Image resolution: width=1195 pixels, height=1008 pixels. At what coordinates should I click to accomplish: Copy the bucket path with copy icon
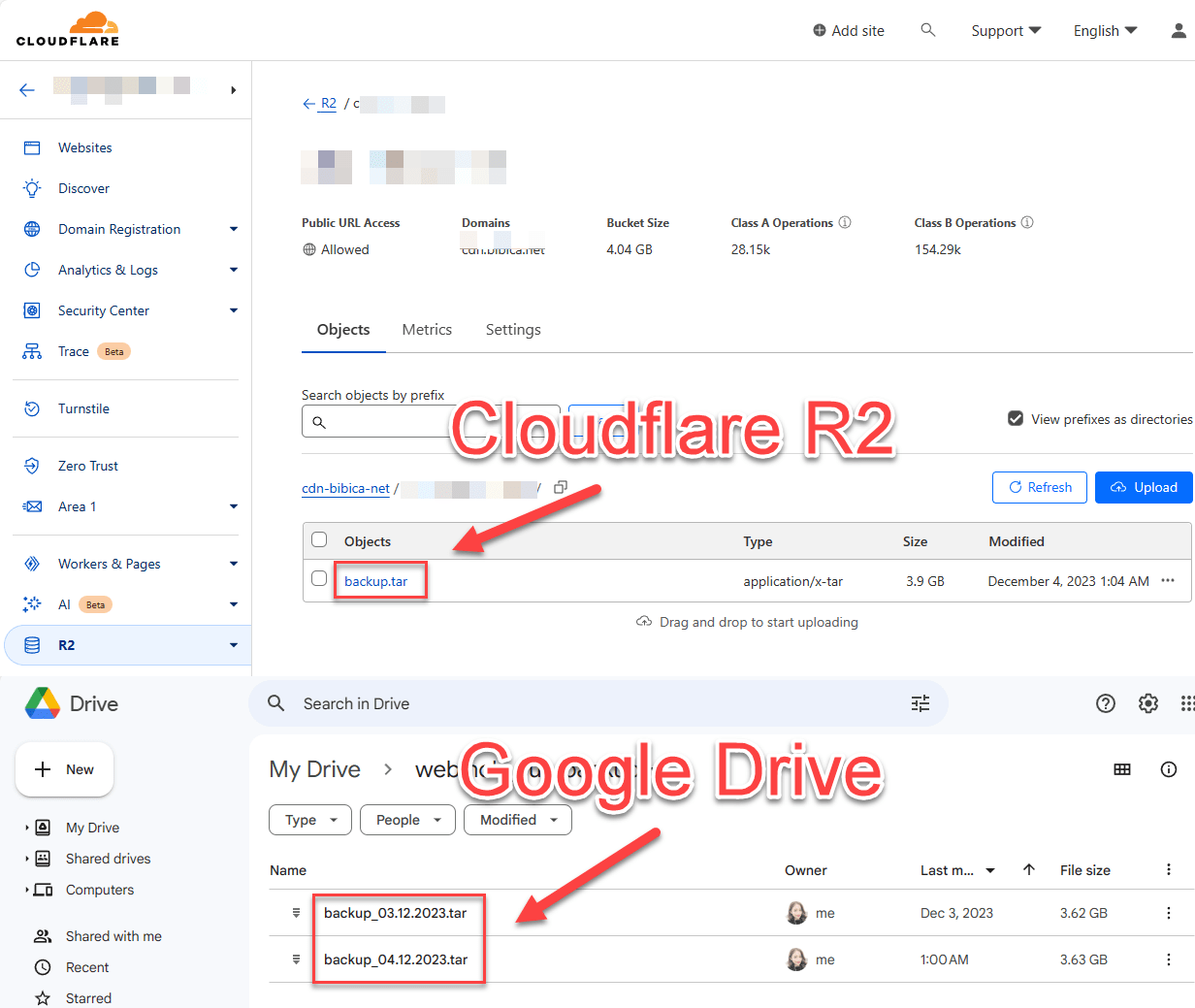[561, 487]
